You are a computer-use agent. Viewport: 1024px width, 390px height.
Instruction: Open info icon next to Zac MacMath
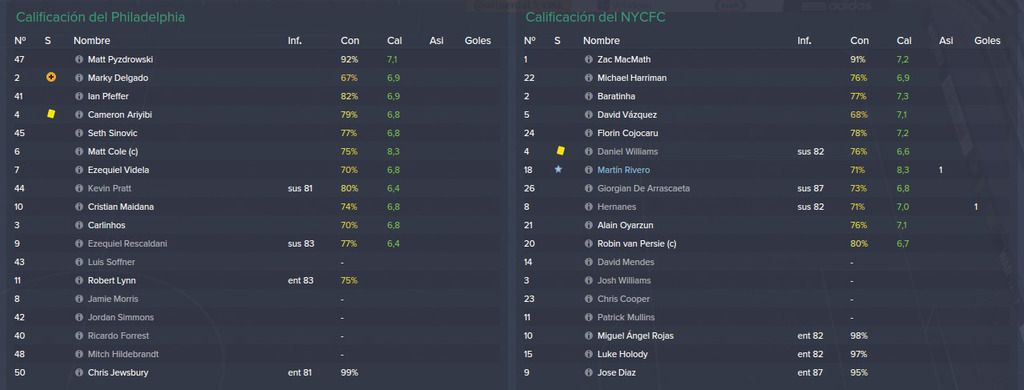coord(588,59)
